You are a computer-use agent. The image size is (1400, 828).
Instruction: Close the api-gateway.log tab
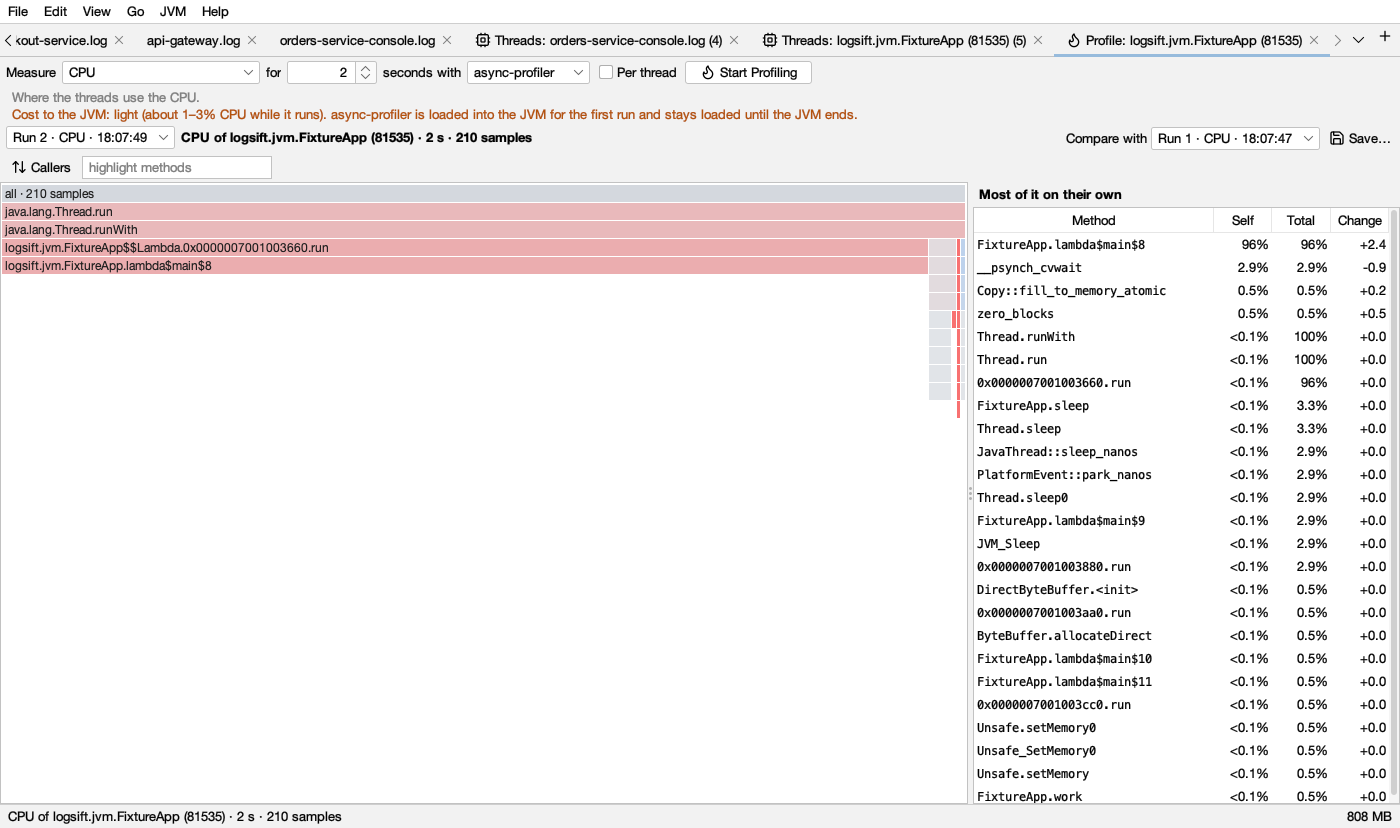[252, 41]
